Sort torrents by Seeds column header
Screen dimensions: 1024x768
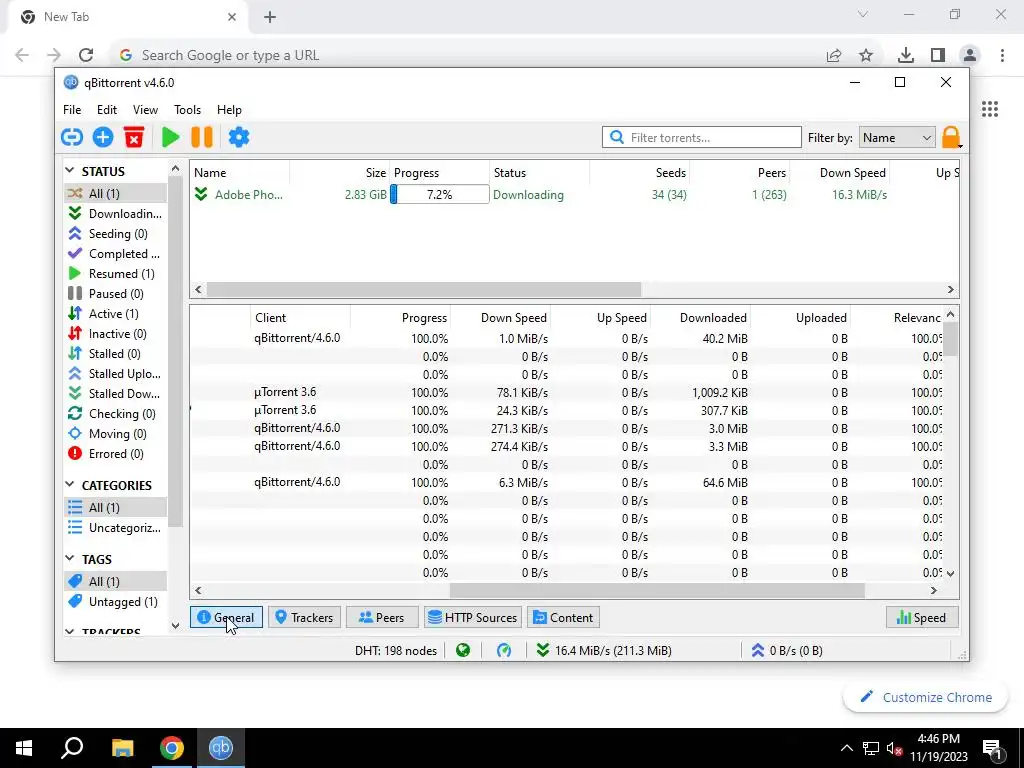[639, 172]
